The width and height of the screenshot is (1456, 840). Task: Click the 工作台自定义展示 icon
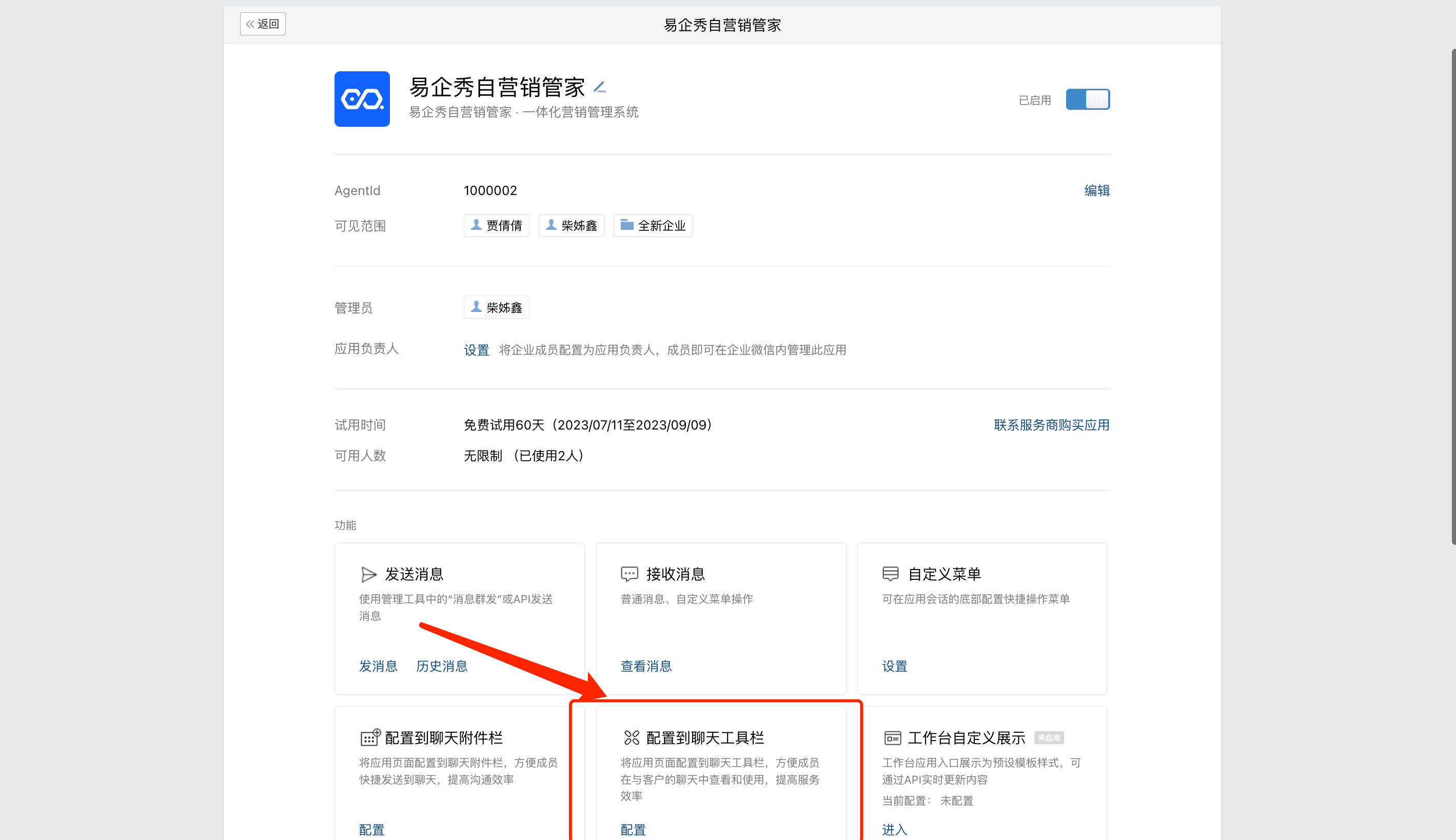tap(892, 738)
